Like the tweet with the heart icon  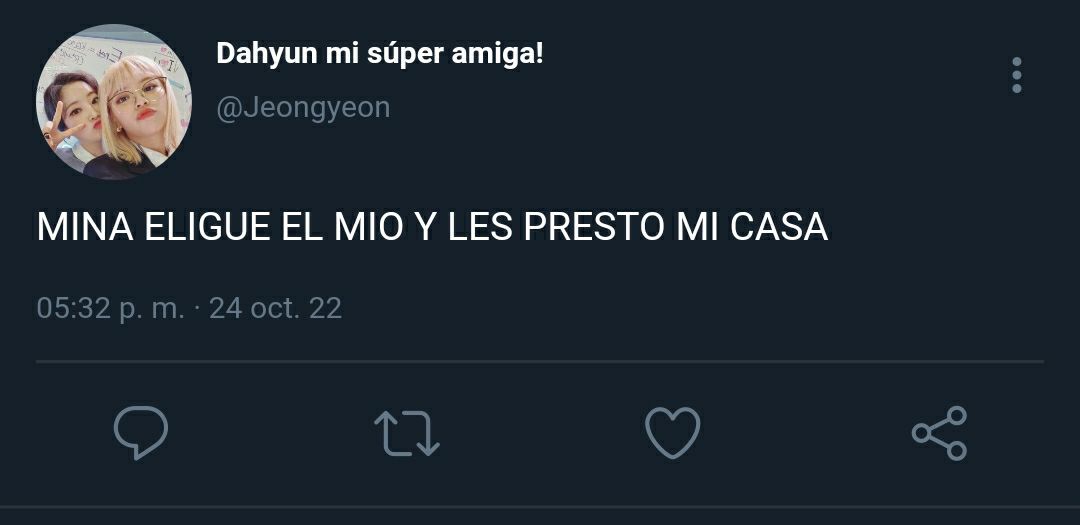tap(672, 433)
